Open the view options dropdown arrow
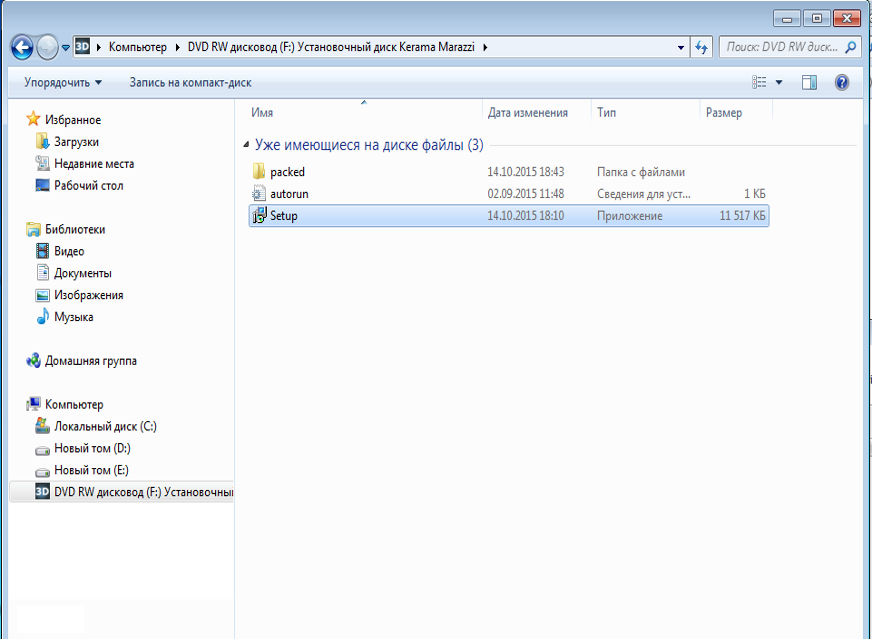872x639 pixels. [x=779, y=83]
